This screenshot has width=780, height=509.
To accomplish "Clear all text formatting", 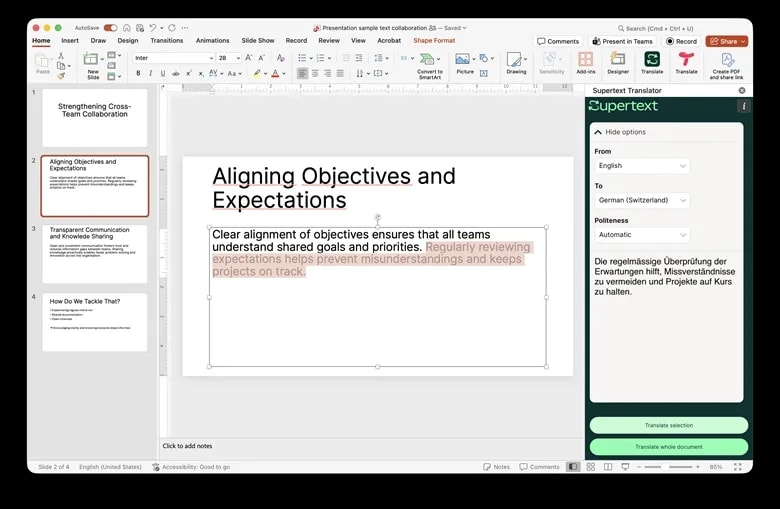I will (x=281, y=58).
